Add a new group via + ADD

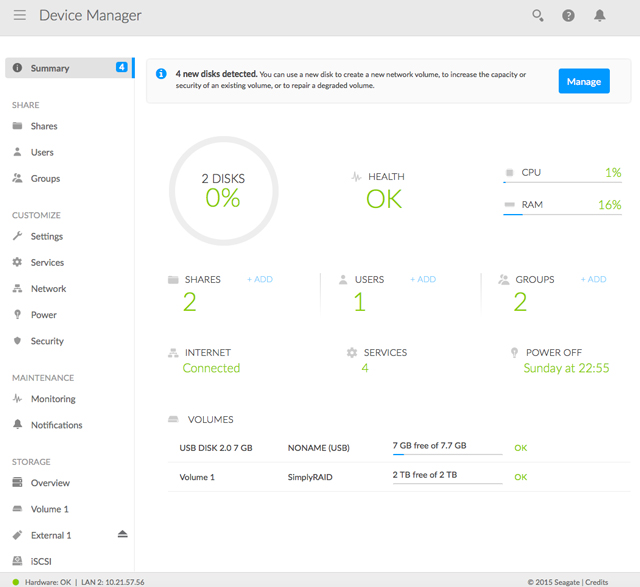[x=594, y=280]
